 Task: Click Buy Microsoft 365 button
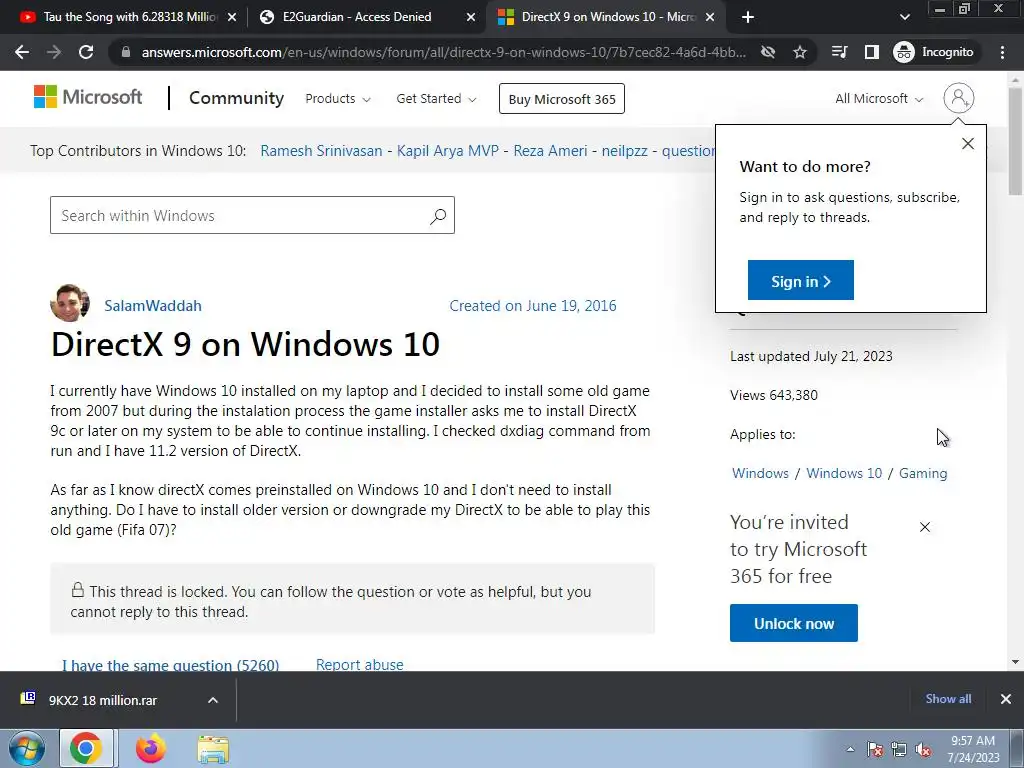[x=562, y=99]
